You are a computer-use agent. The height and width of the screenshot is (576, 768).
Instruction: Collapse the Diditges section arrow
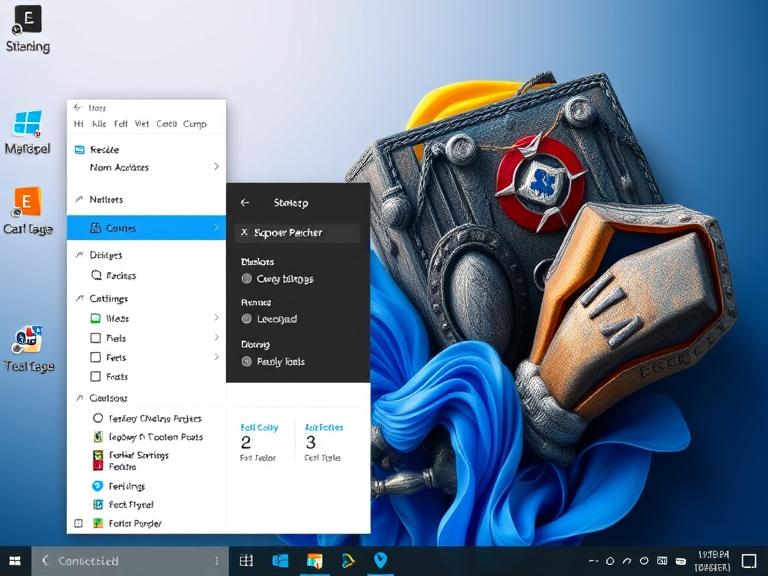tap(79, 254)
